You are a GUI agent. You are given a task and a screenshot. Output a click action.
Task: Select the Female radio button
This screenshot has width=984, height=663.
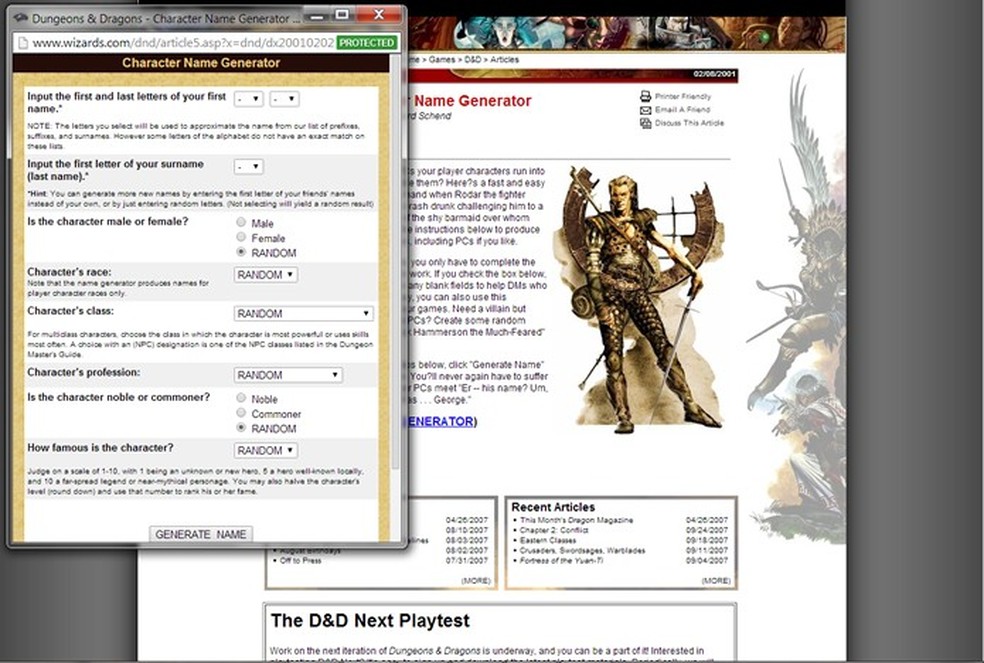[x=240, y=238]
